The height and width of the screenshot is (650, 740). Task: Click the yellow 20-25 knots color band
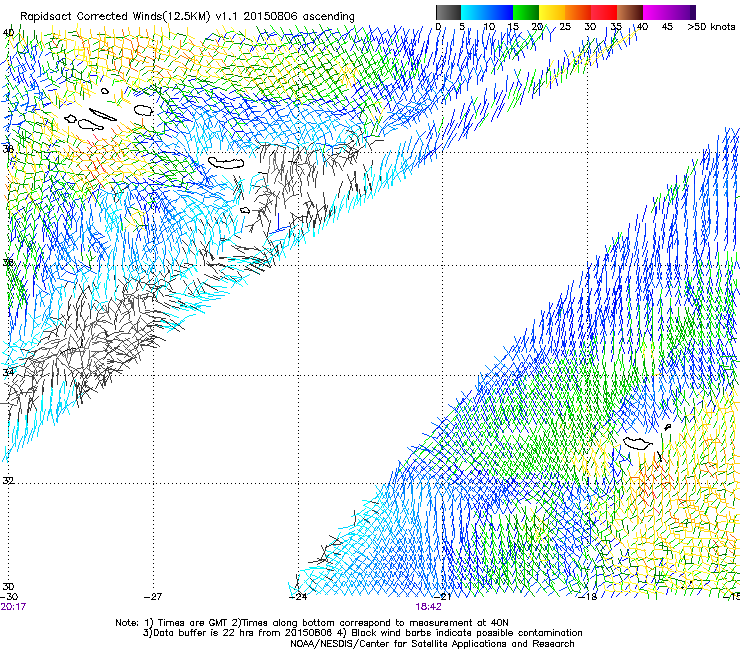pos(552,12)
